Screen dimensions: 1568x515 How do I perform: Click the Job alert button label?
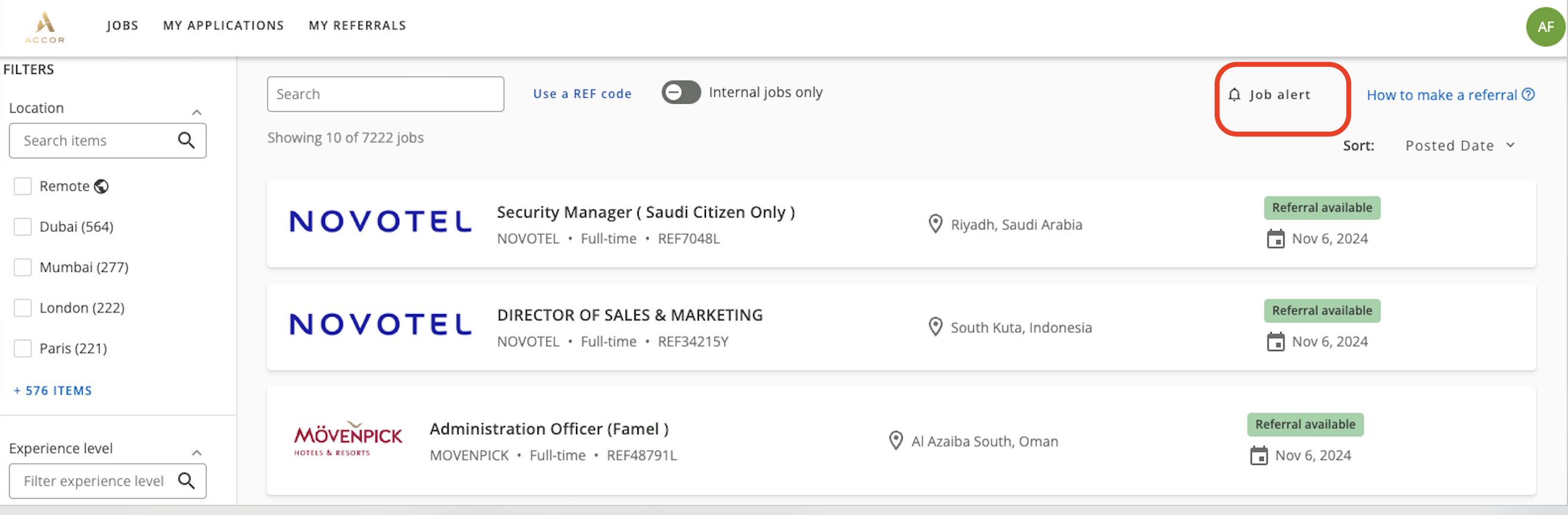click(1280, 95)
